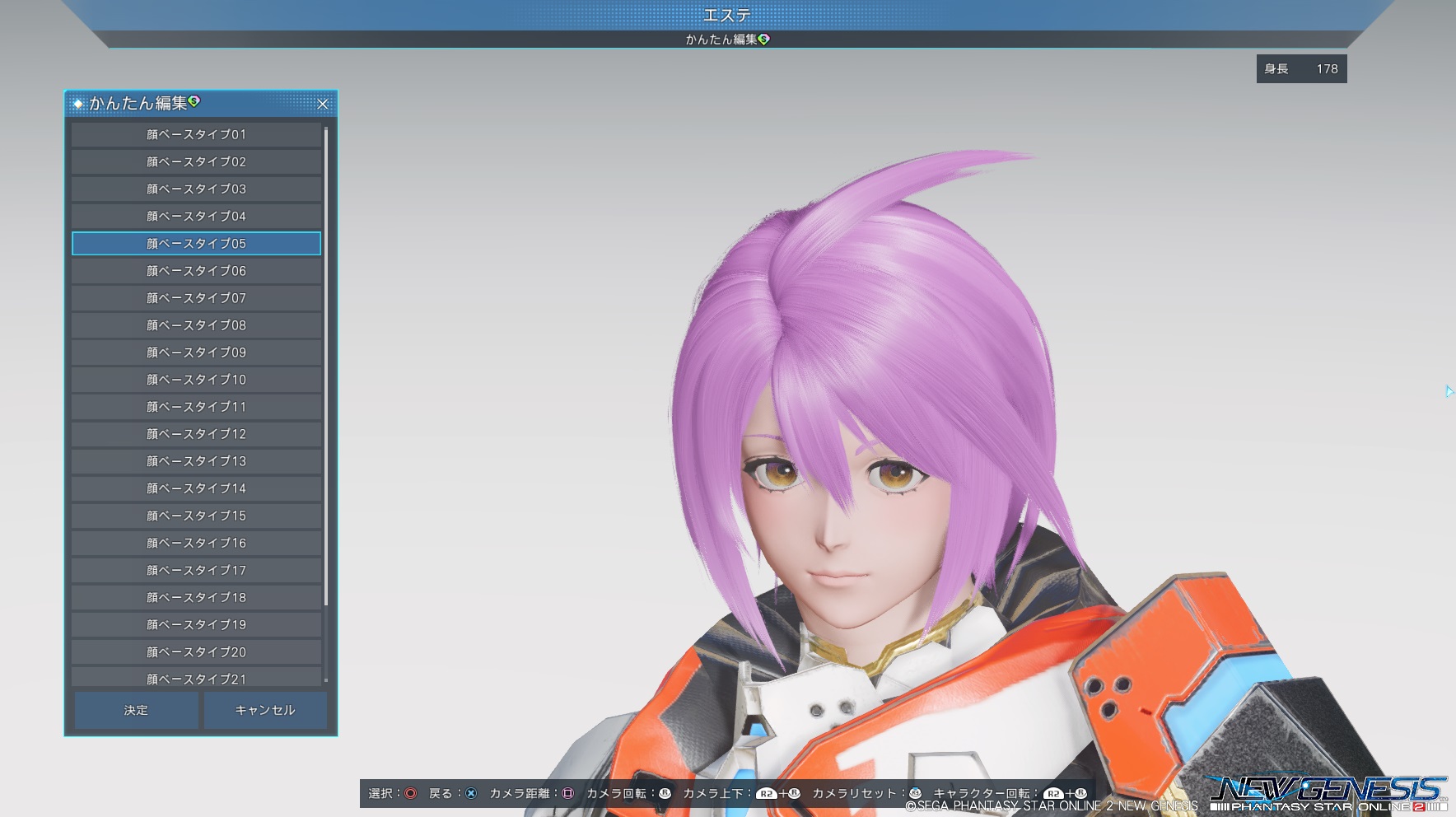Close the かんたん編集 panel

click(x=323, y=104)
